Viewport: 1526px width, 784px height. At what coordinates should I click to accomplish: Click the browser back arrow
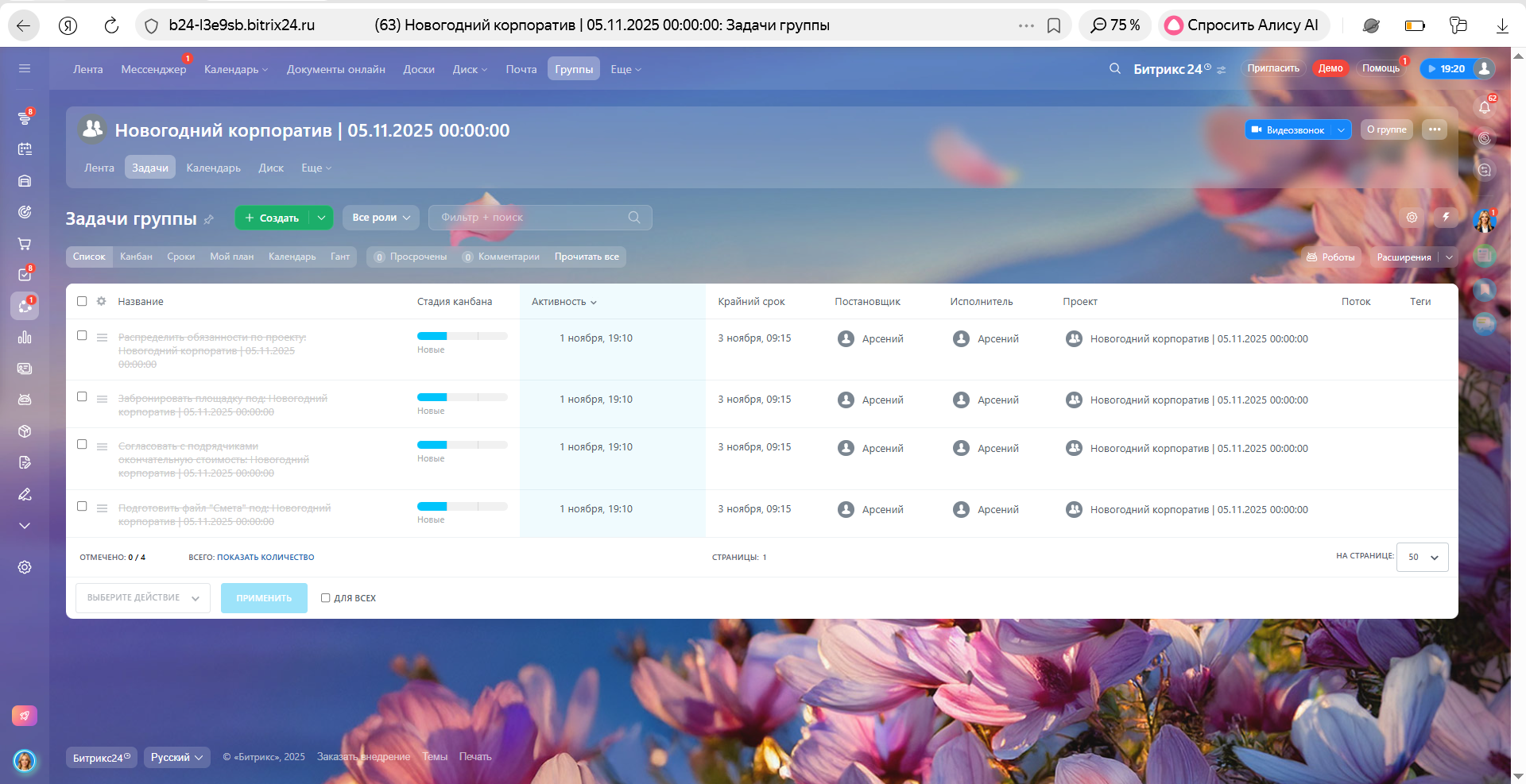pos(23,25)
